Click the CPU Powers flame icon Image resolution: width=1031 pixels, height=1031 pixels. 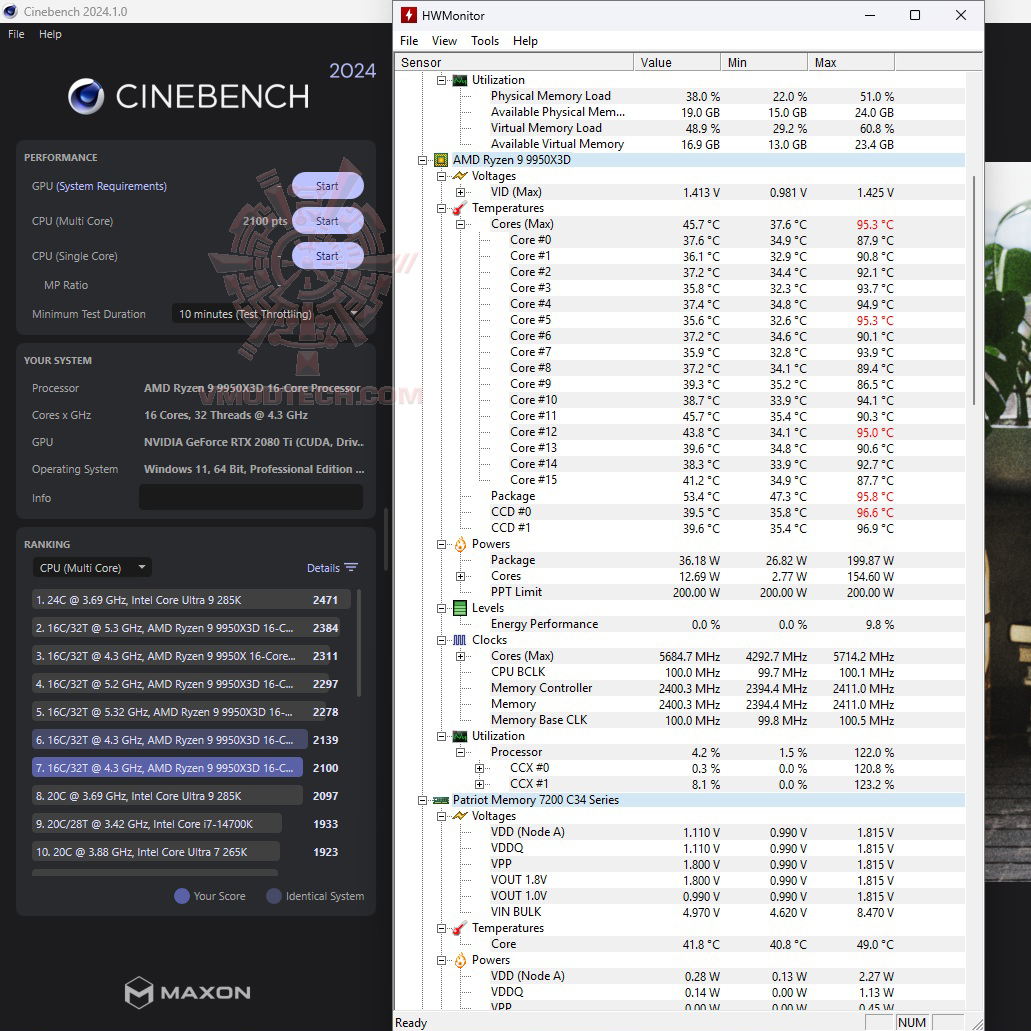[460, 544]
